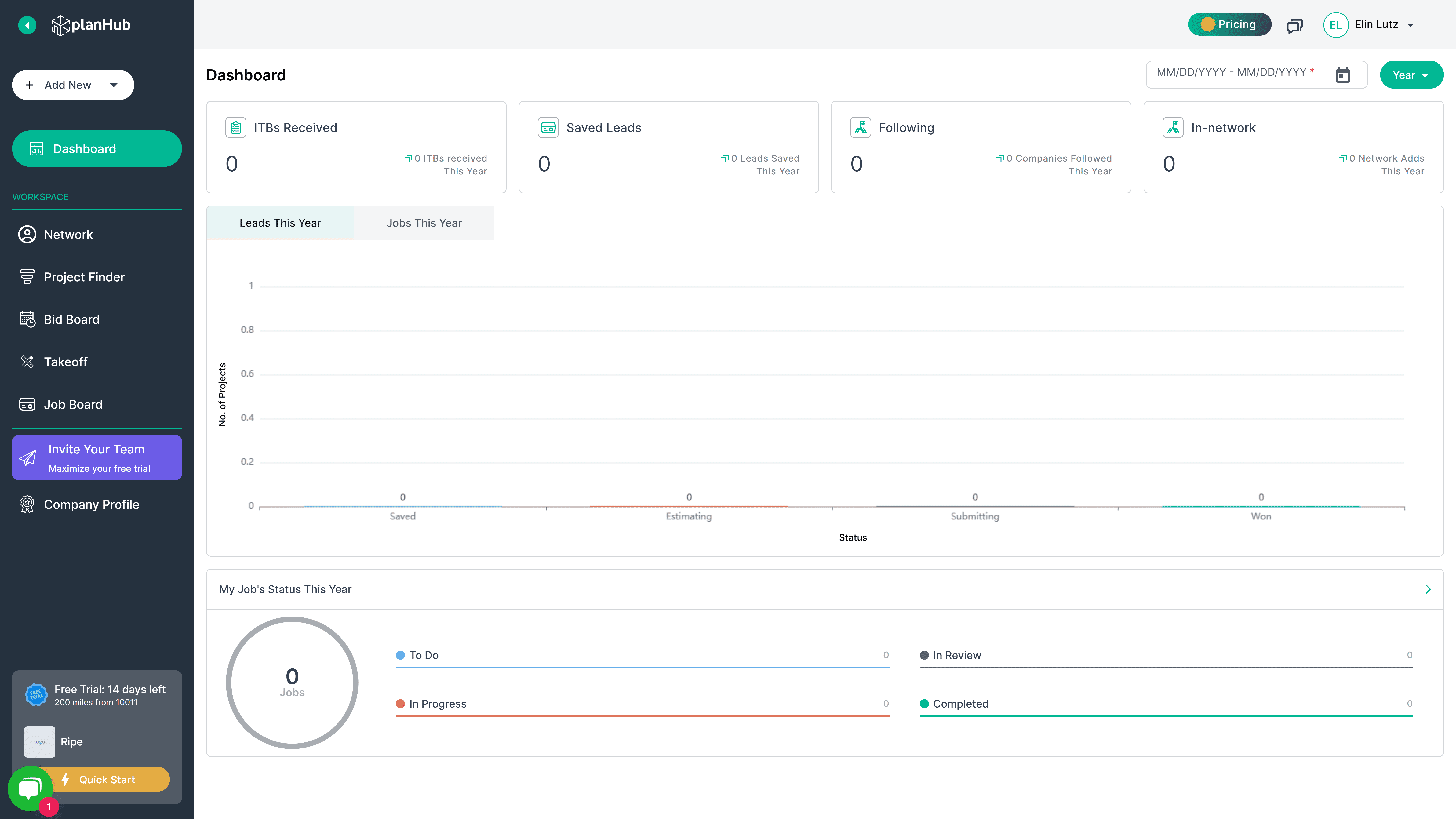Click the Takeoff ruler-pencil icon
1456x819 pixels.
tap(27, 362)
